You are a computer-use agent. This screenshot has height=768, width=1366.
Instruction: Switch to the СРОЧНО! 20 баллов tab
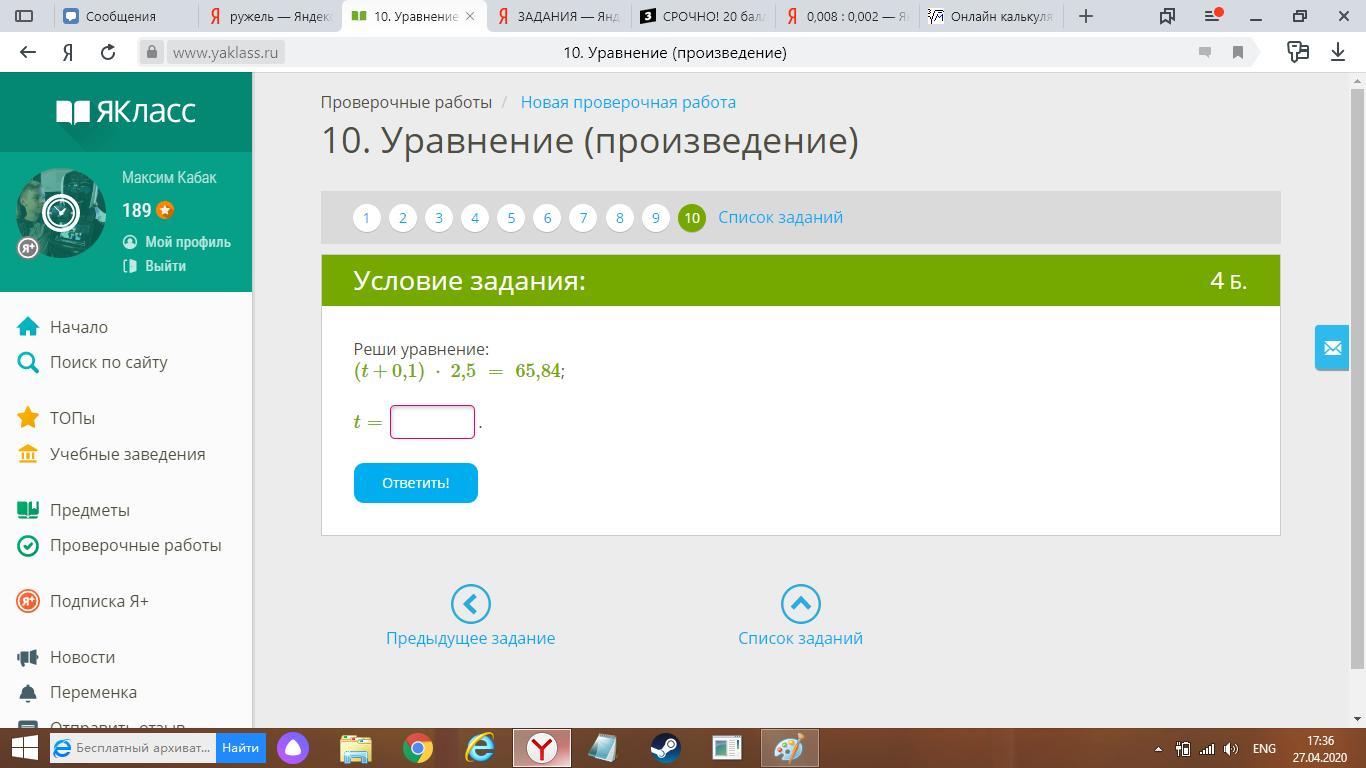point(703,16)
